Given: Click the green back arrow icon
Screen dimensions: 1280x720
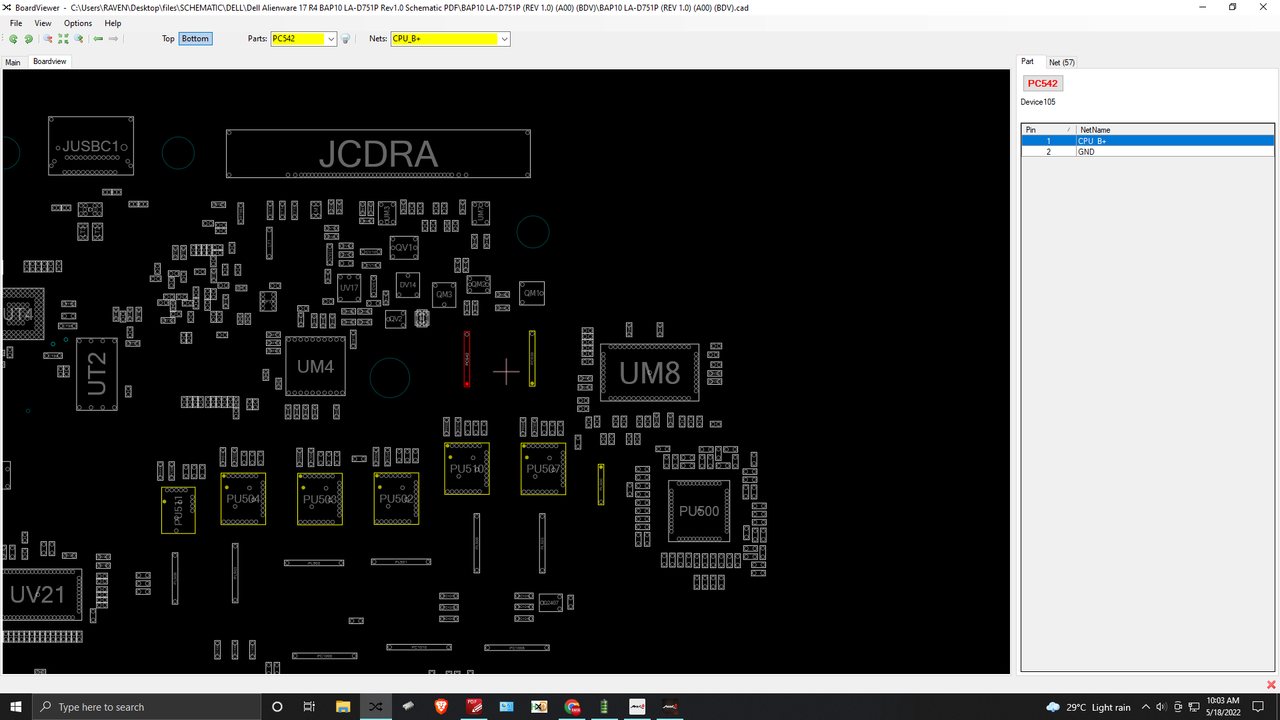Looking at the screenshot, I should tap(98, 39).
